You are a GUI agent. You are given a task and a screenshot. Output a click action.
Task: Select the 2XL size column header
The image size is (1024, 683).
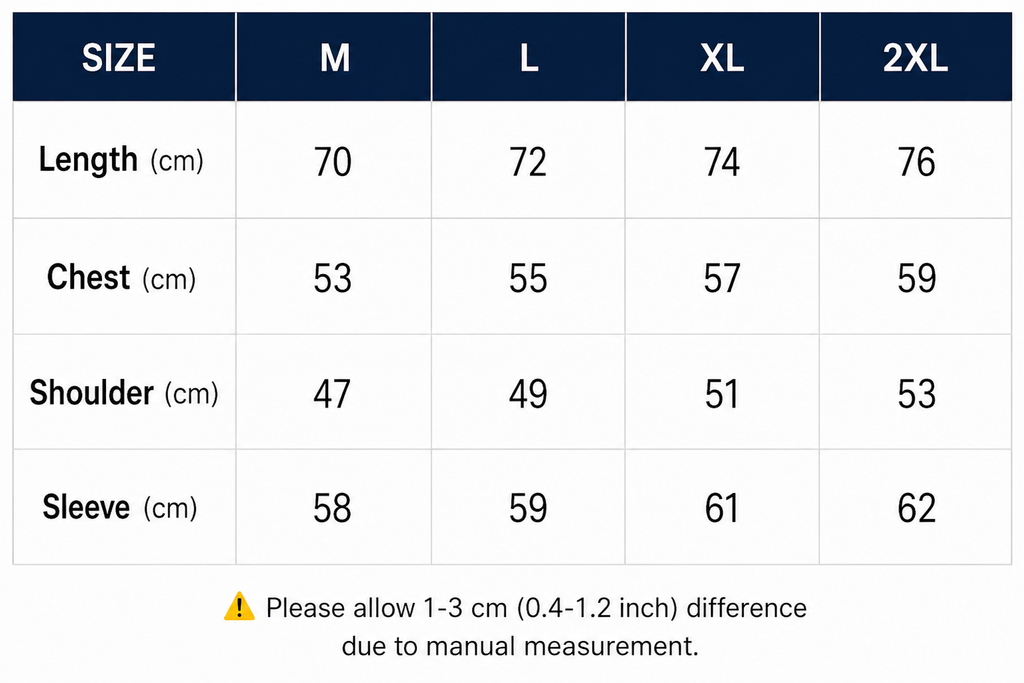(916, 57)
